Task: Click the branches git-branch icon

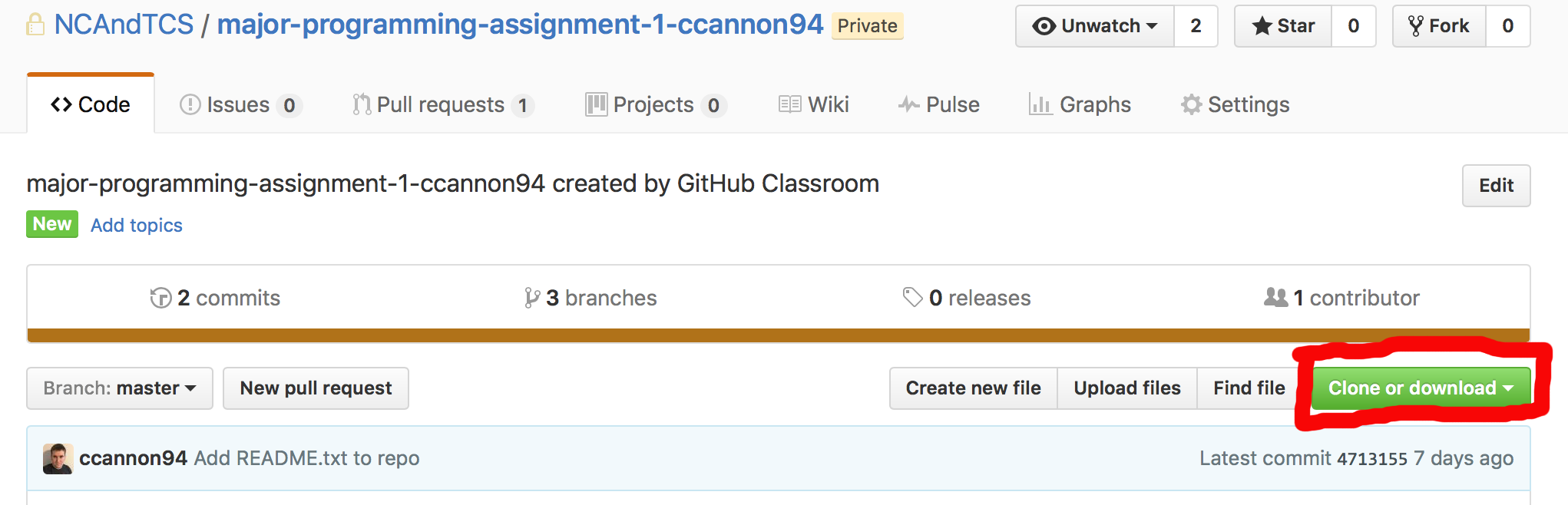Action: (531, 298)
